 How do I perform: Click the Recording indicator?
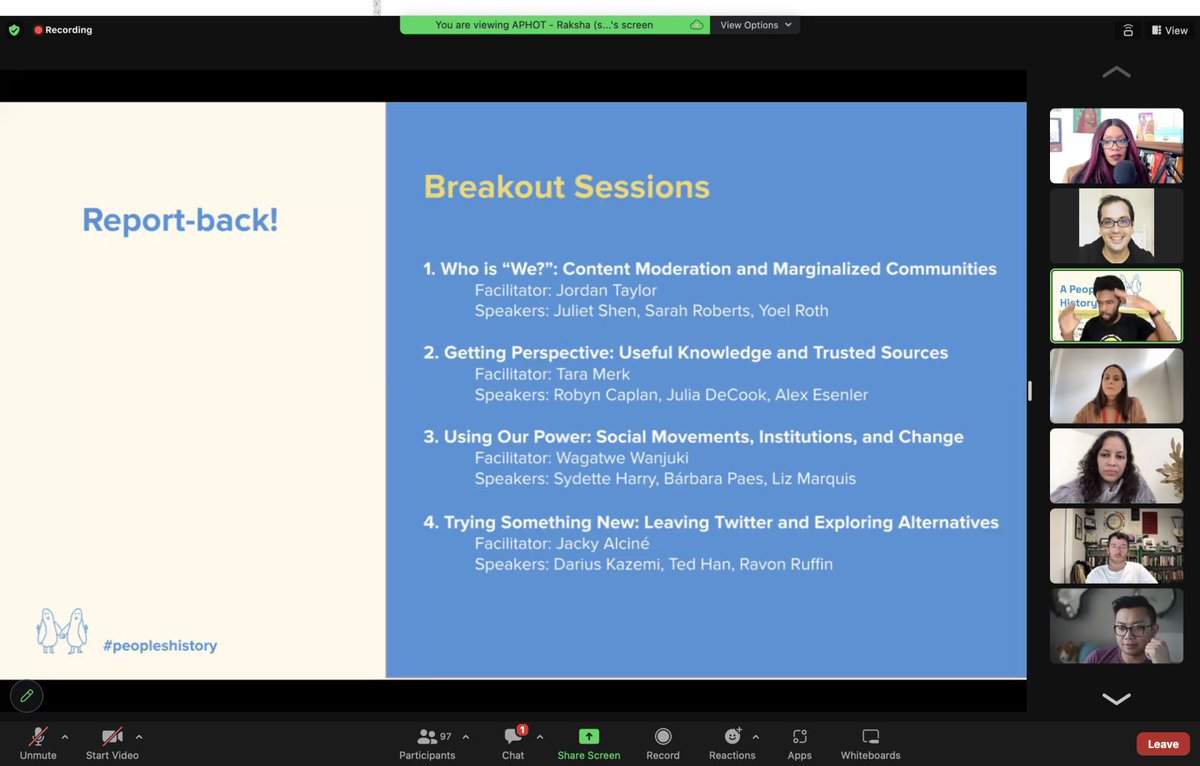click(63, 30)
